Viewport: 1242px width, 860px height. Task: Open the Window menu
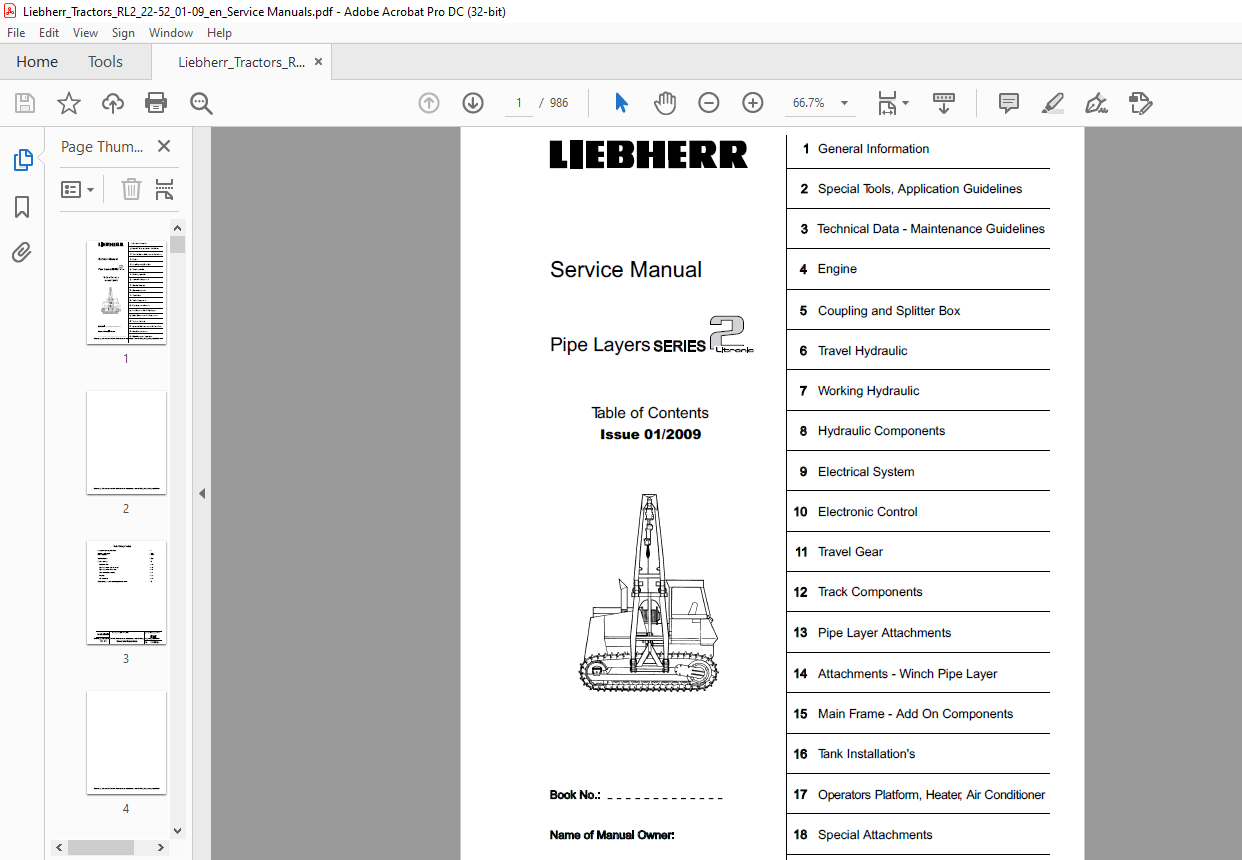coord(171,33)
